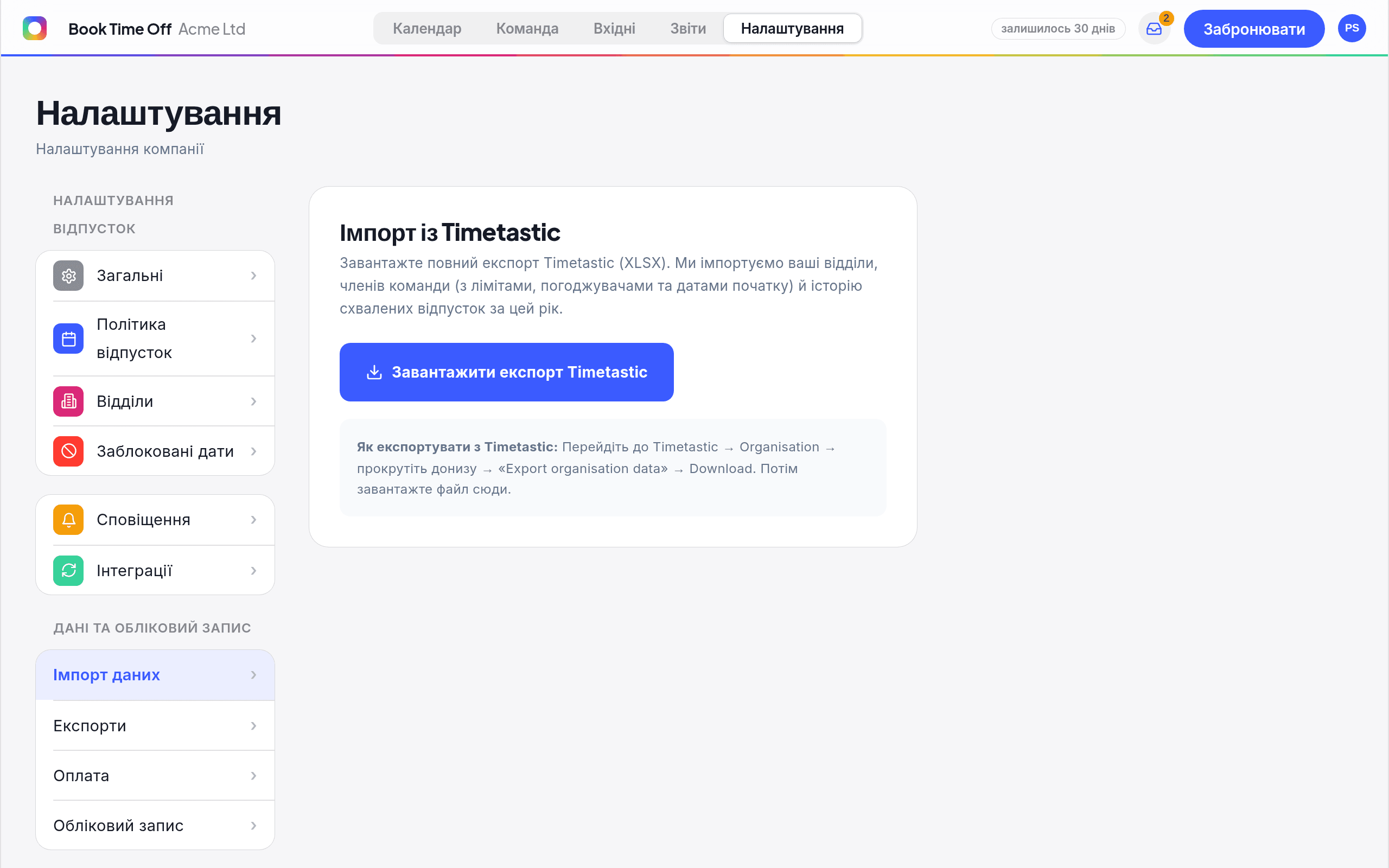1389x868 pixels.
Task: Expand the Сповіщення chevron
Action: (x=254, y=520)
